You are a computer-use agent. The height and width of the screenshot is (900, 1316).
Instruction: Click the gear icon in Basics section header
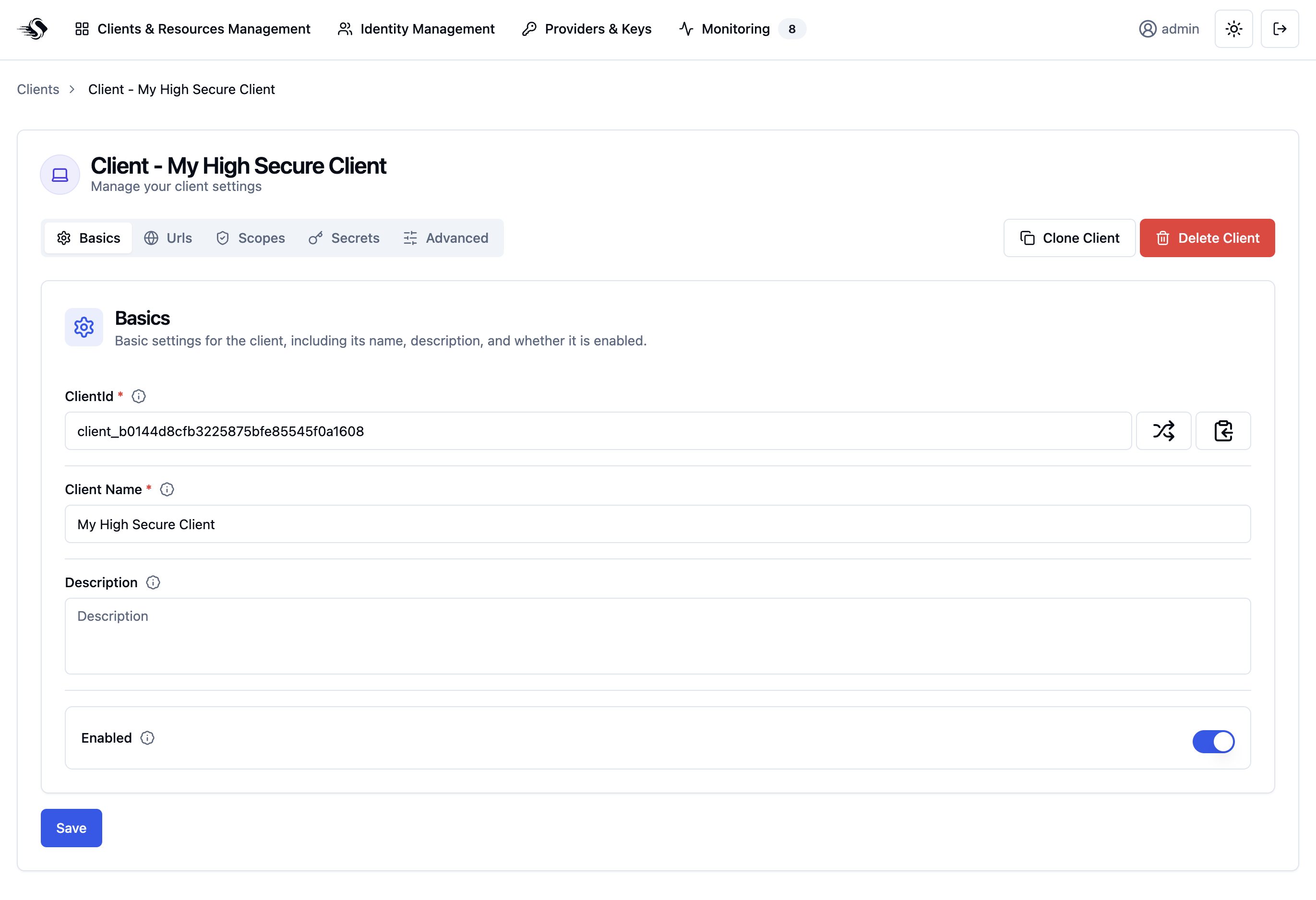[84, 327]
